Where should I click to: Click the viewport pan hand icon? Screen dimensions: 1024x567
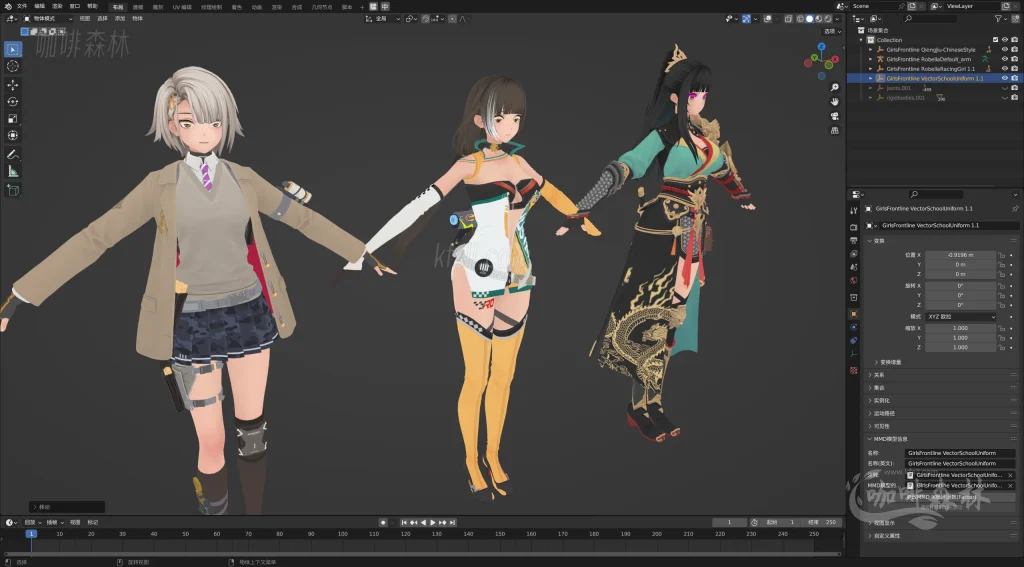pyautogui.click(x=835, y=102)
